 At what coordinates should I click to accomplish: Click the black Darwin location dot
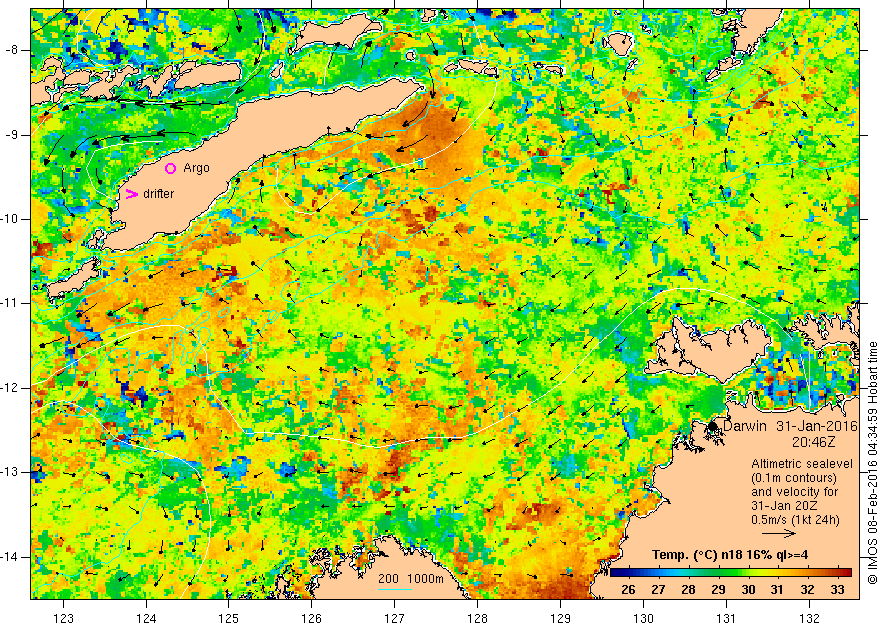(x=713, y=426)
